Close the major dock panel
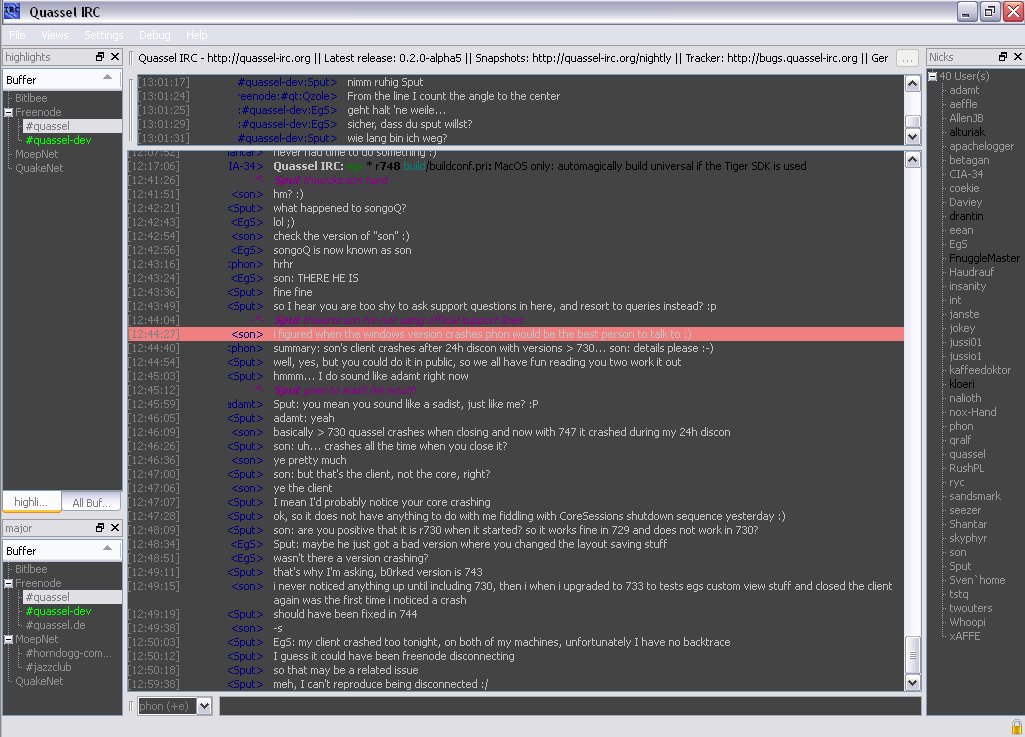 click(x=115, y=527)
